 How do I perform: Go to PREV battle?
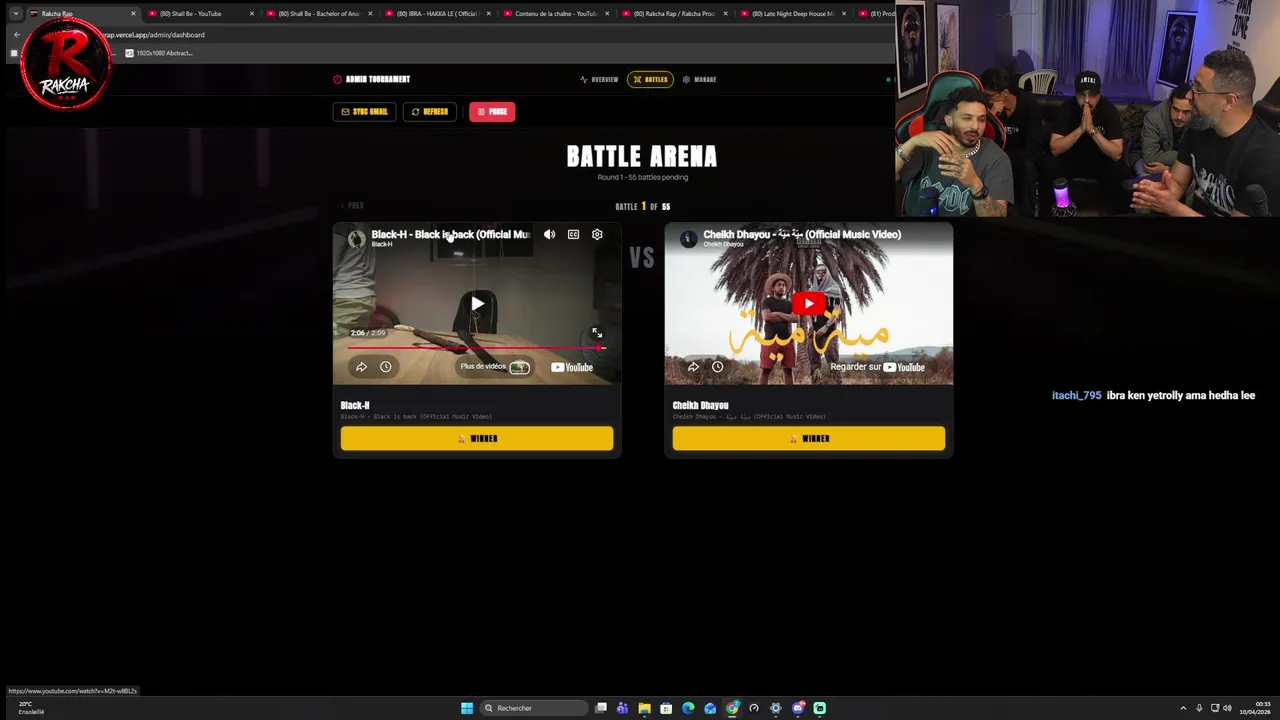(x=352, y=206)
